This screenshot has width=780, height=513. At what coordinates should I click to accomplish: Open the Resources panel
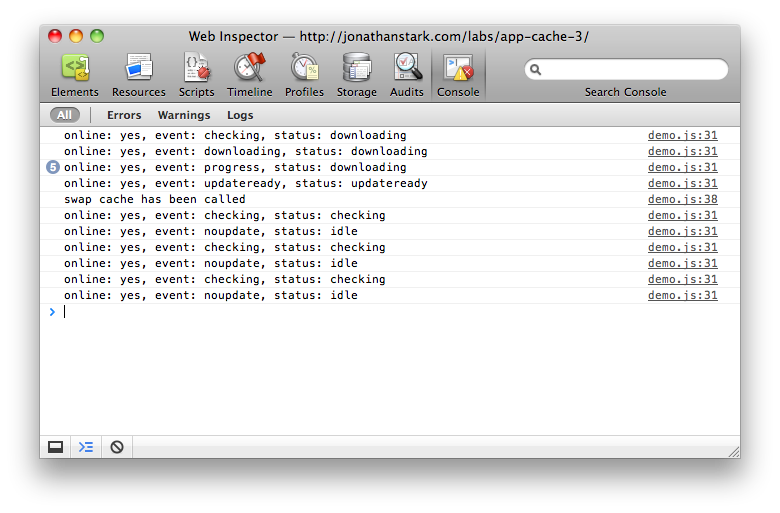[x=139, y=75]
